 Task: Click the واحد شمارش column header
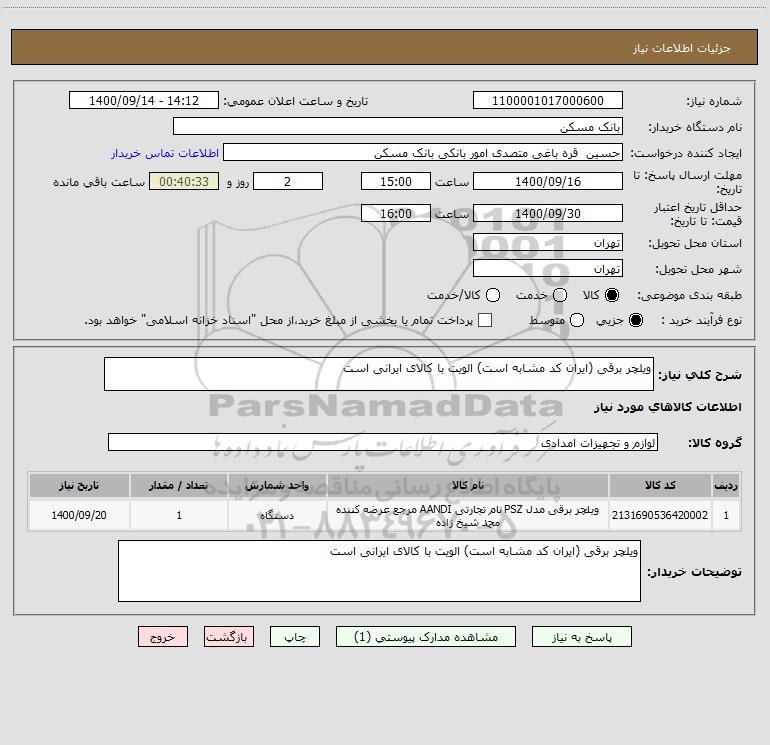click(x=277, y=485)
